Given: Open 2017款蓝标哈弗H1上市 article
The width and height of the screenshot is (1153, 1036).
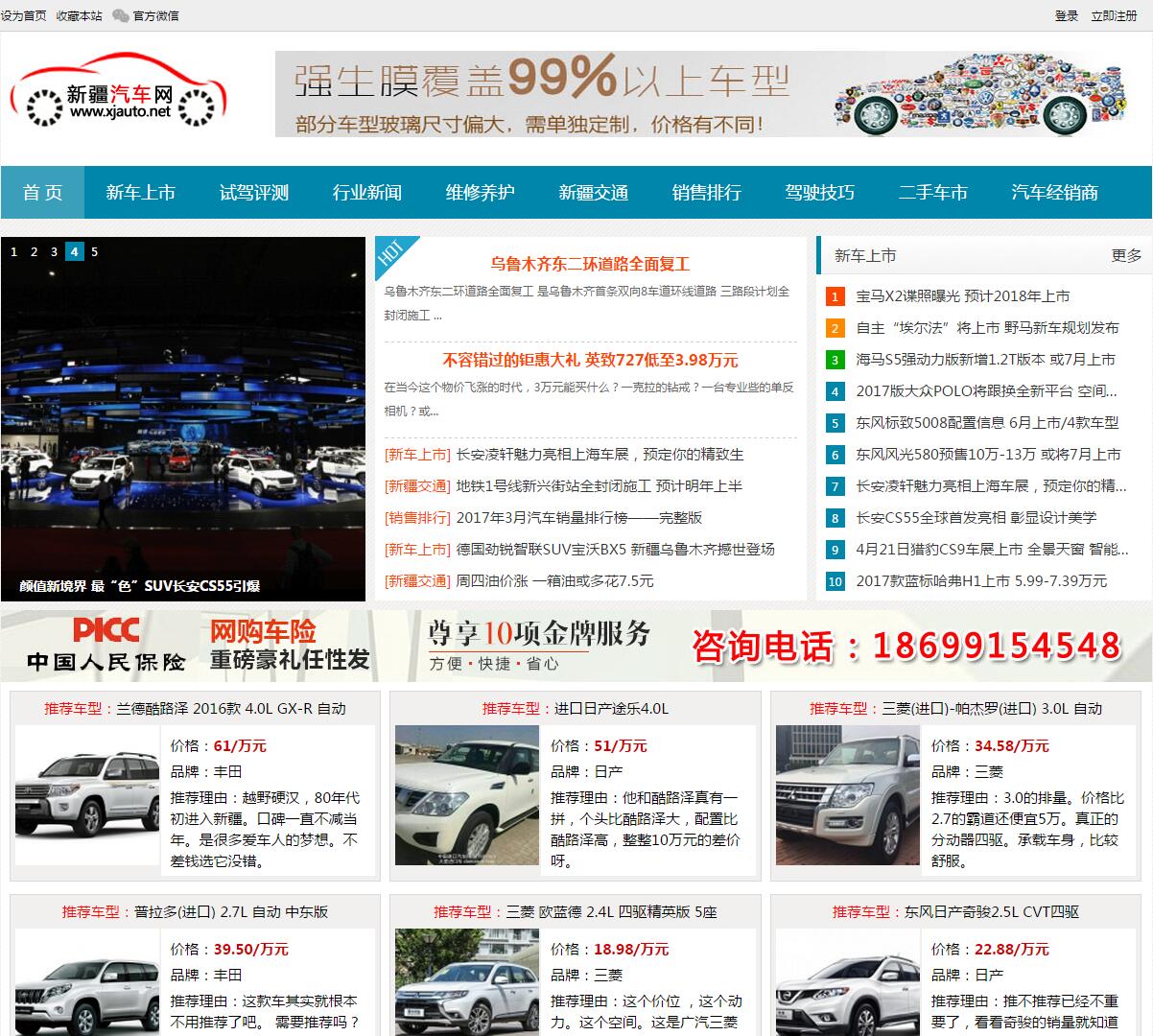Looking at the screenshot, I should click(x=981, y=581).
